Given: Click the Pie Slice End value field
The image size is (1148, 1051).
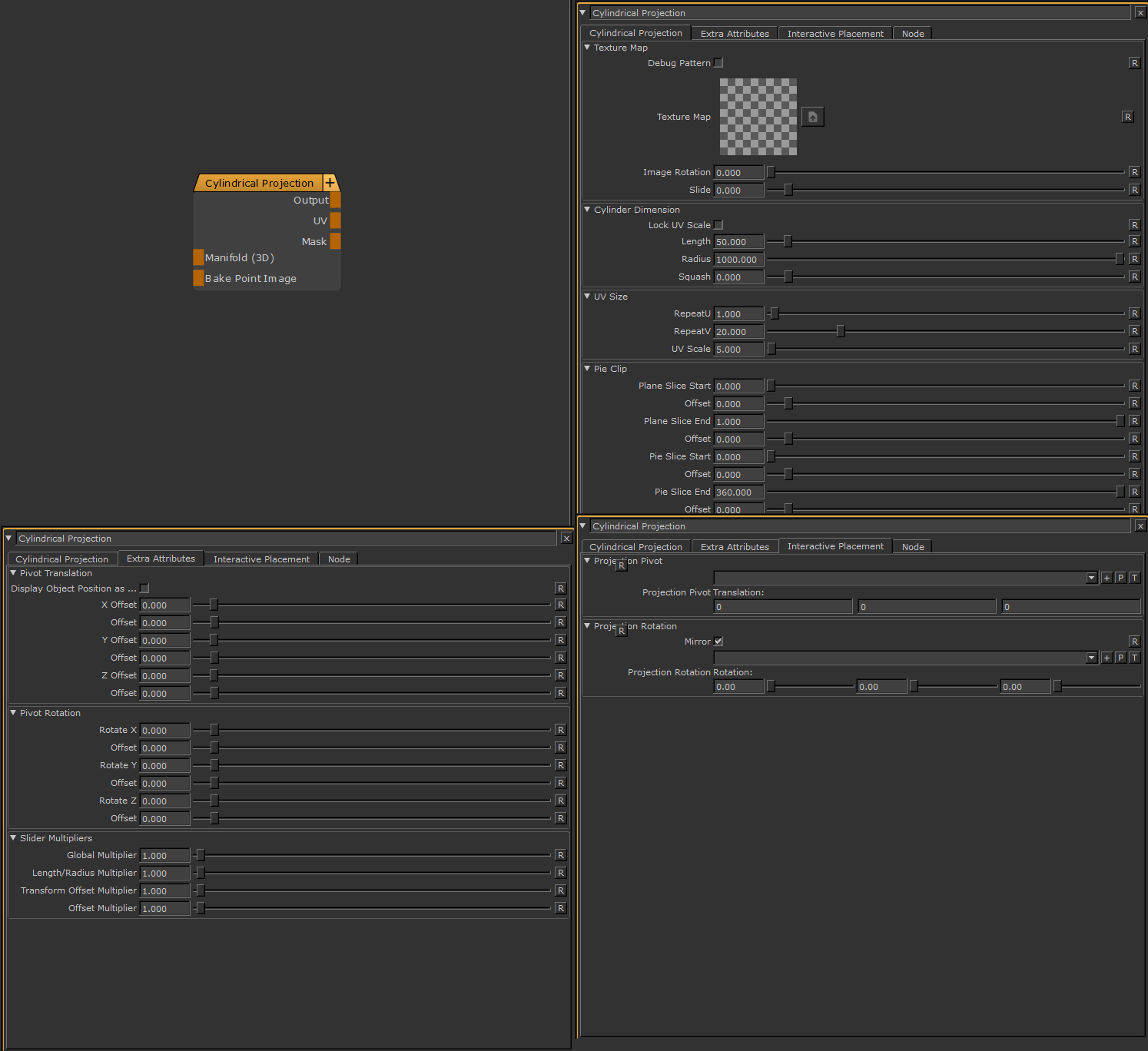Looking at the screenshot, I should tap(738, 492).
